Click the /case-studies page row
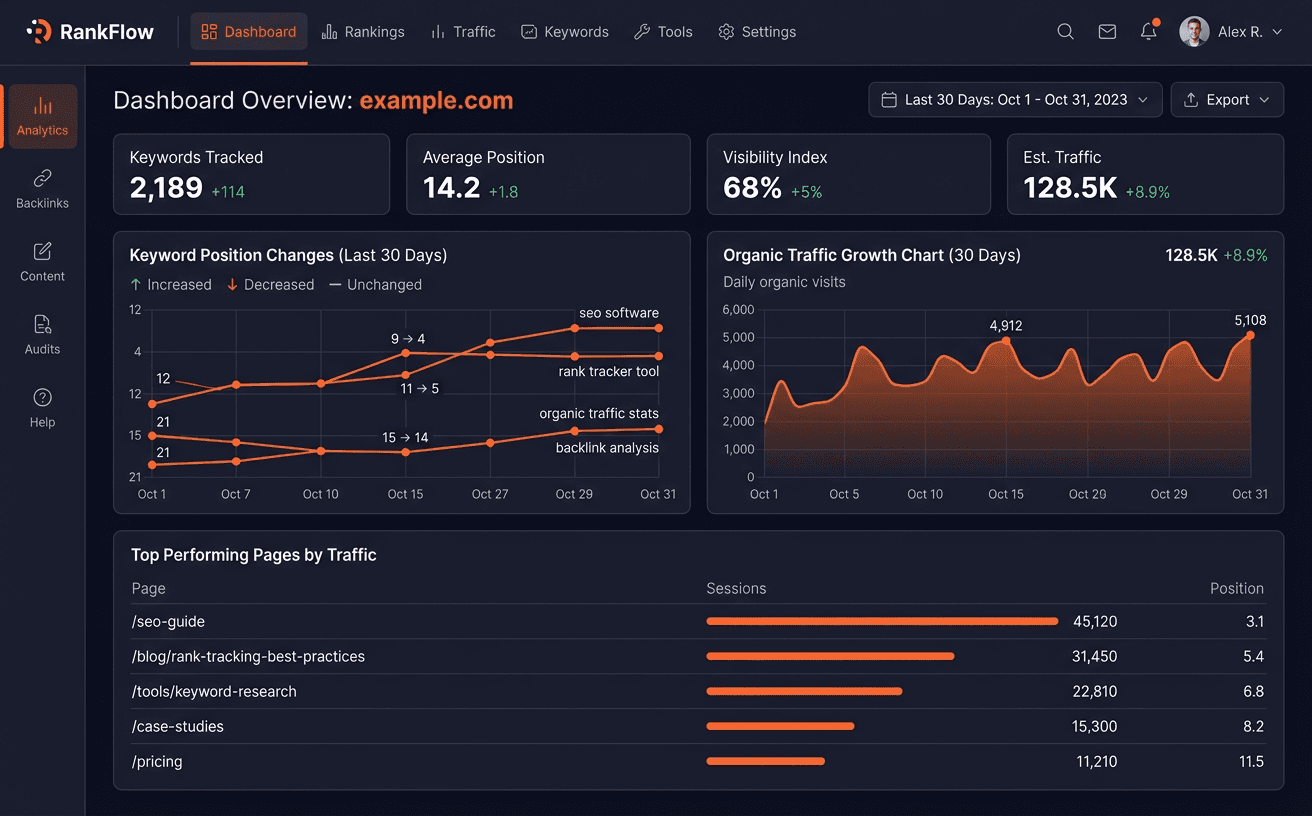 [698, 727]
